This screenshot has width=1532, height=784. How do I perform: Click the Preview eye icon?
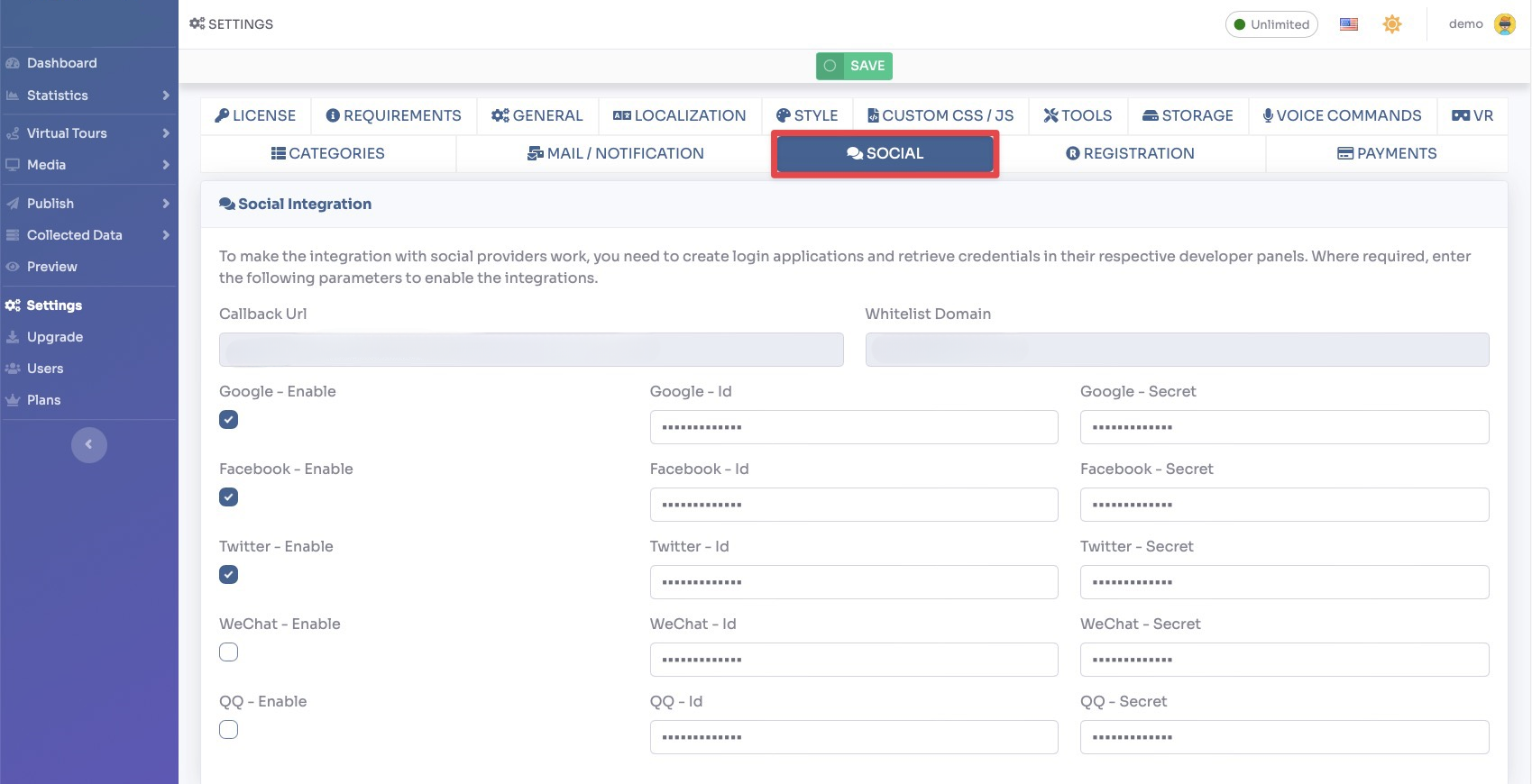coord(13,267)
